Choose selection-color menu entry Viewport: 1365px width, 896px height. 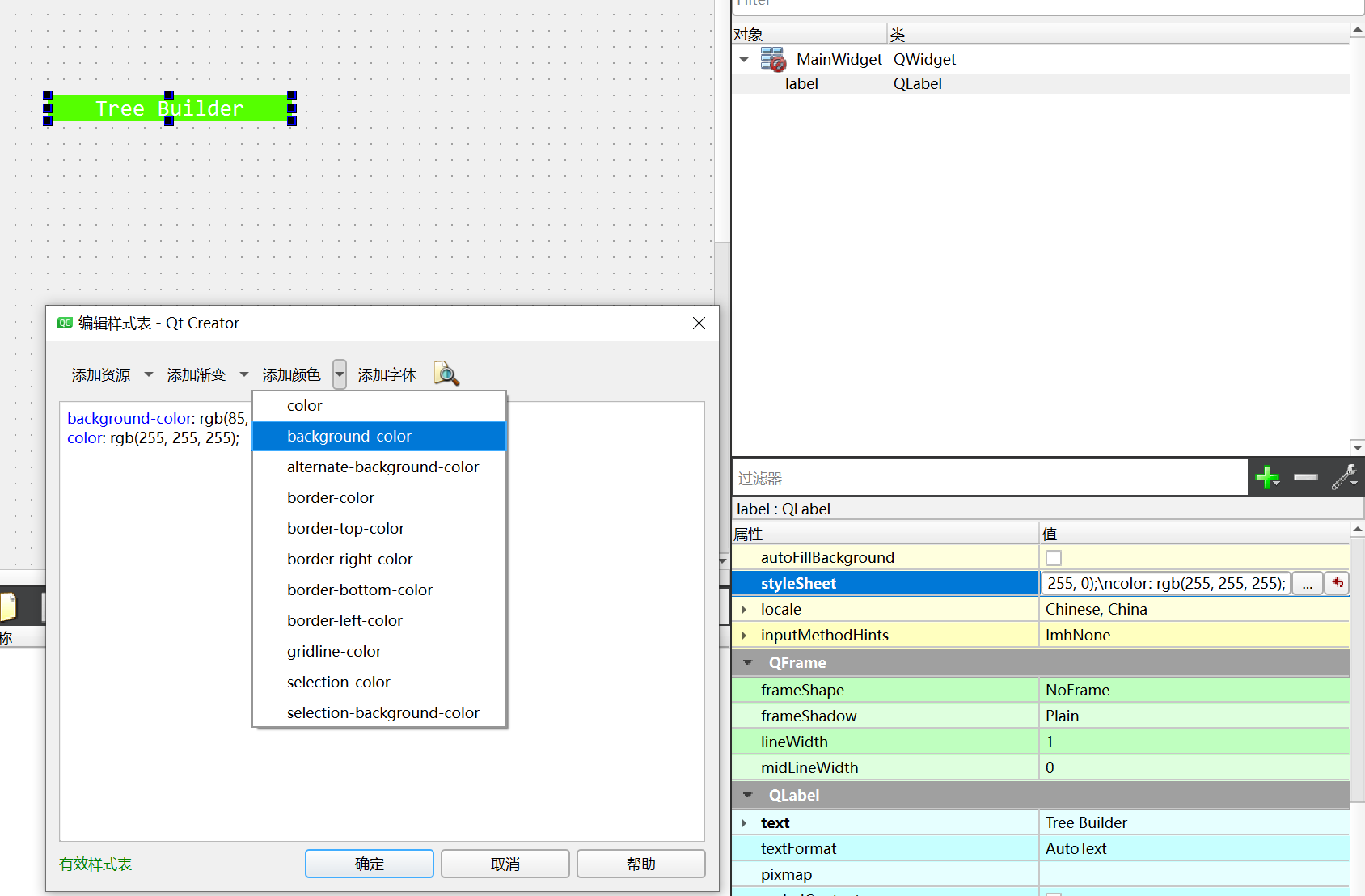point(379,683)
